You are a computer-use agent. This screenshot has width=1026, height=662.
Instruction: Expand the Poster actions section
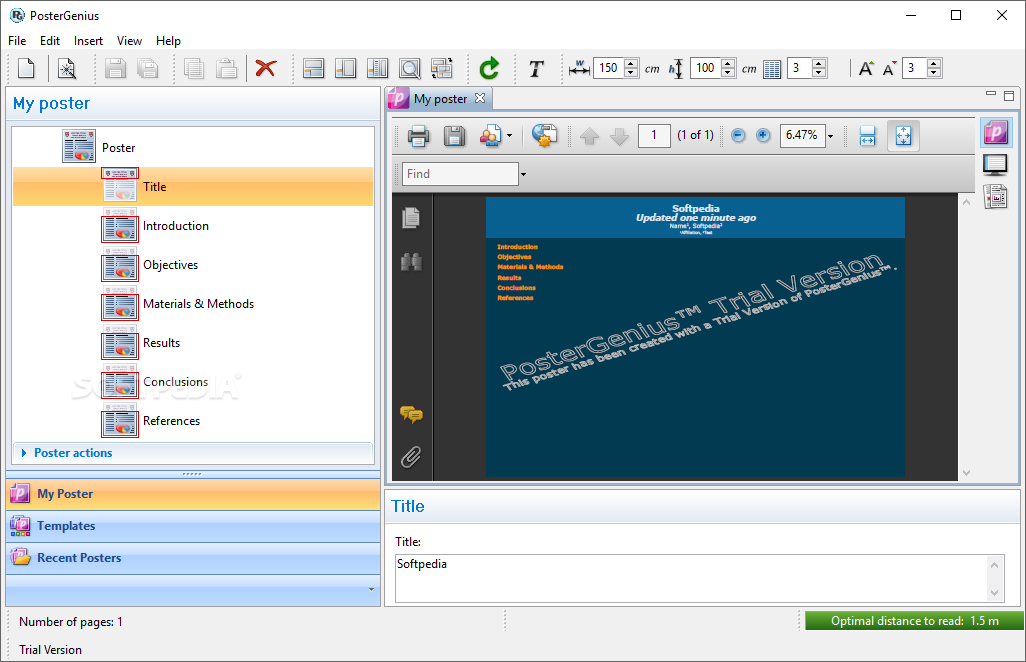point(192,453)
